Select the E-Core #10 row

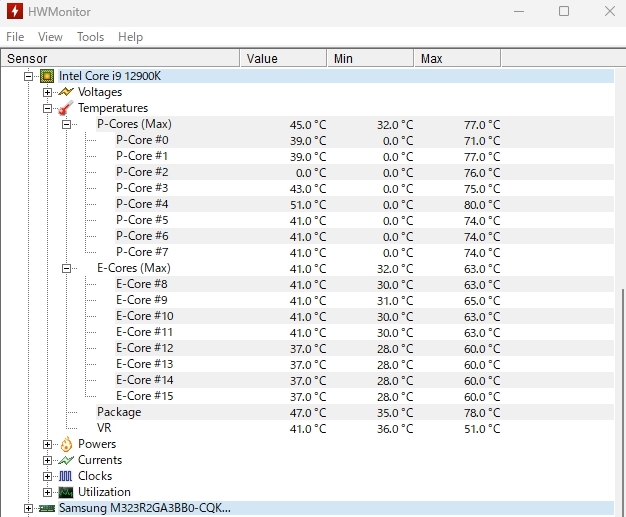[x=364, y=316]
